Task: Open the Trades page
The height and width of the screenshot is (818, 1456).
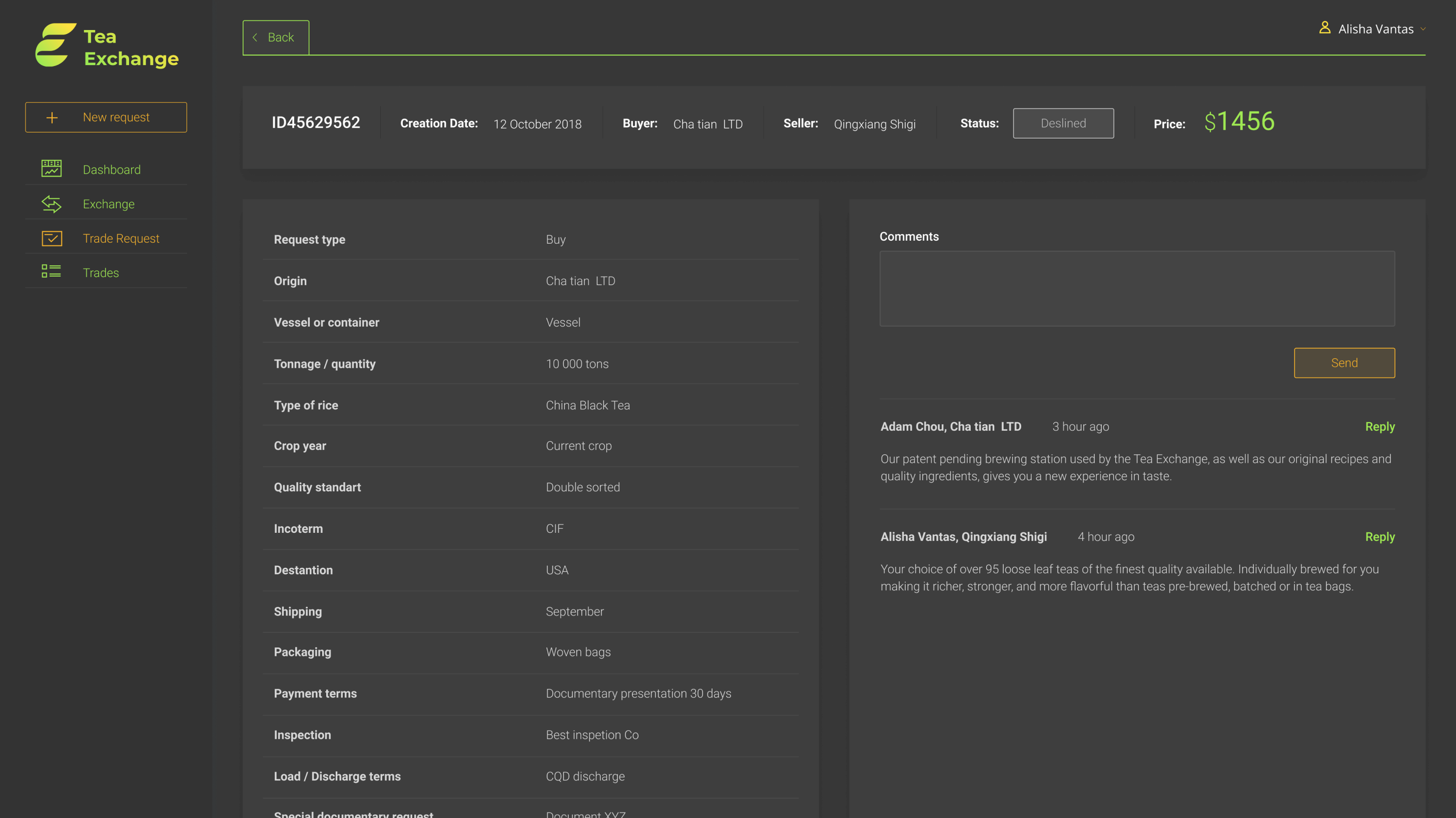Action: coord(101,273)
